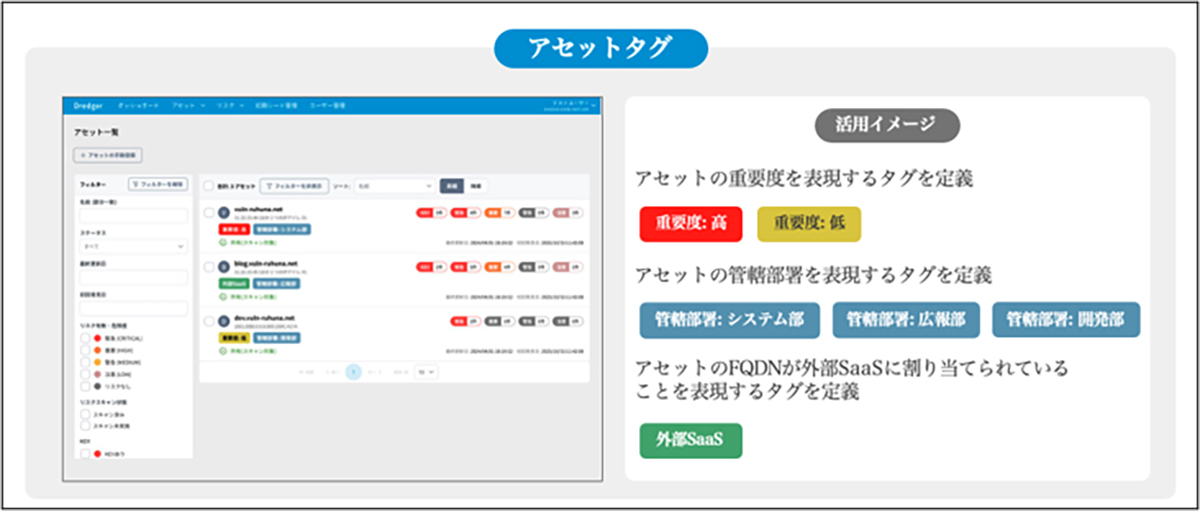The width and height of the screenshot is (1200, 511).
Task: Click the フィルターを非表示 button
Action: point(294,186)
